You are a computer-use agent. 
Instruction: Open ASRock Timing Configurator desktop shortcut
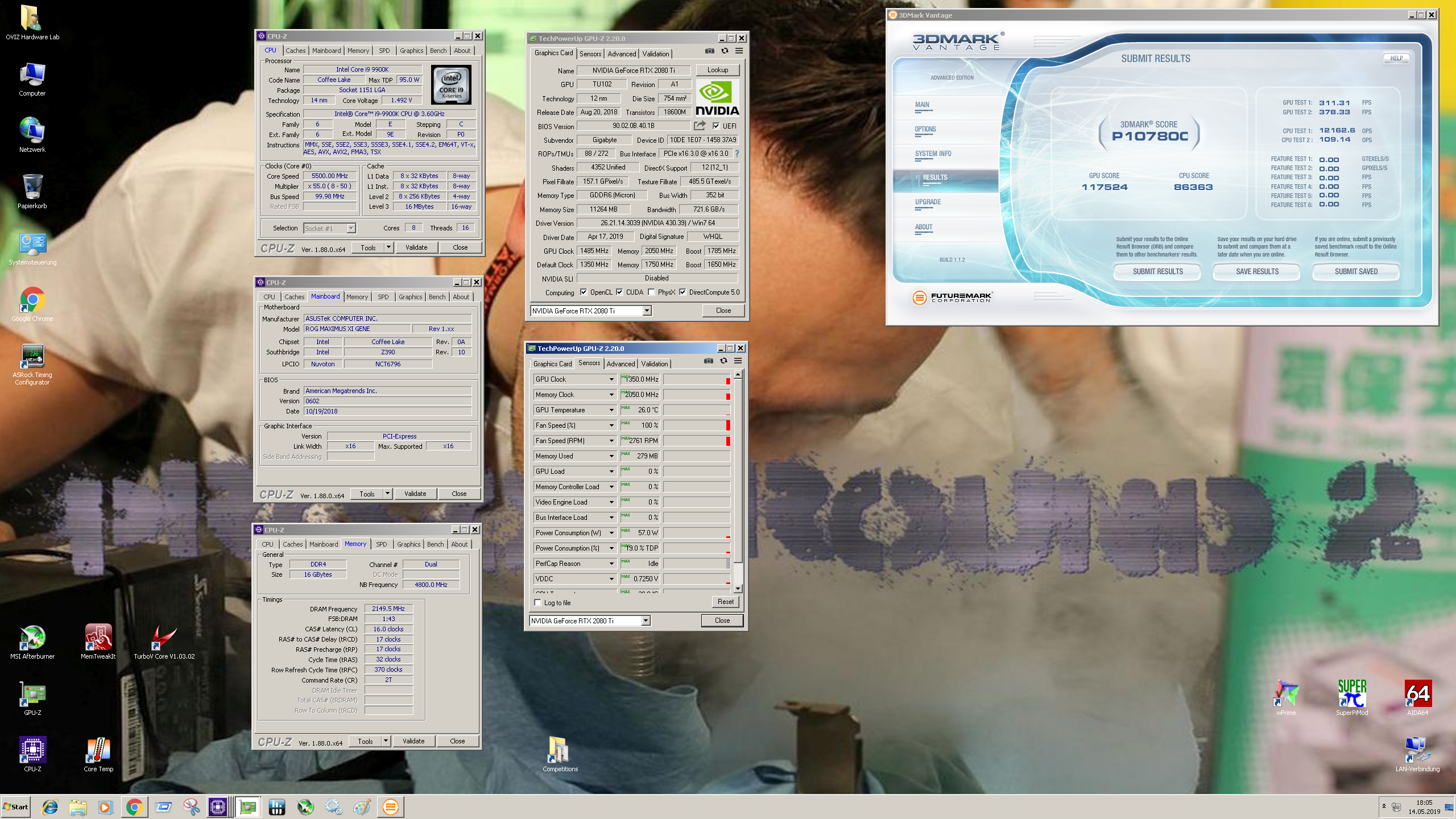(32, 364)
